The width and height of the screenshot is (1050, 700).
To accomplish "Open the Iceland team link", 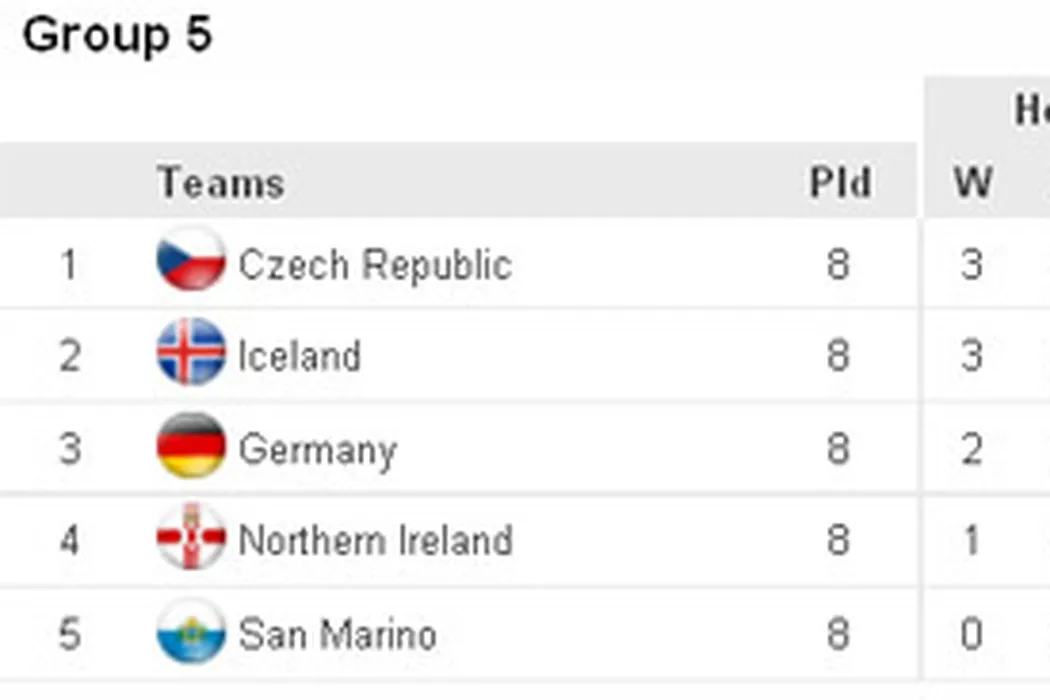I will point(299,356).
